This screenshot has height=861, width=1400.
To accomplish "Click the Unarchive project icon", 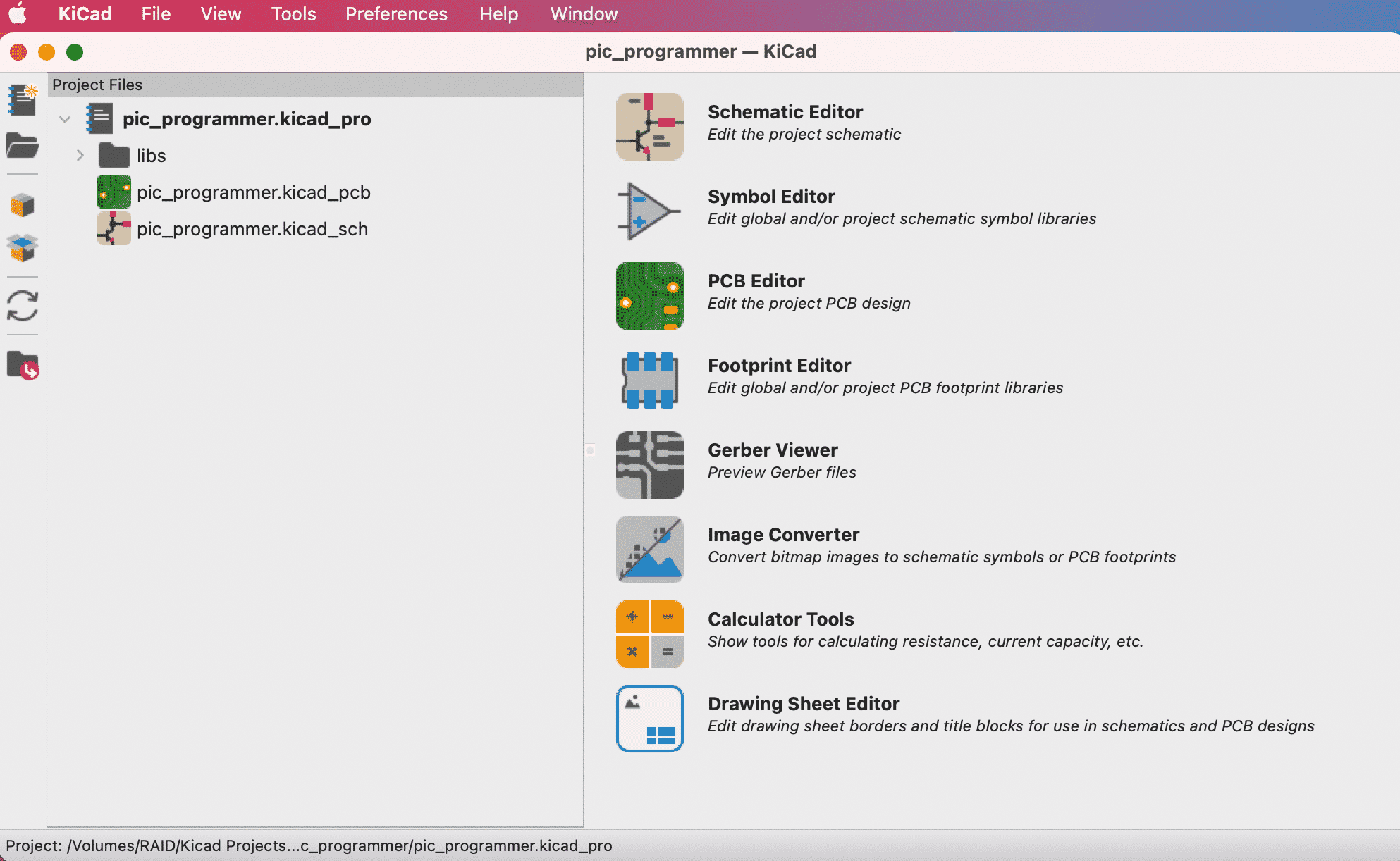I will pyautogui.click(x=23, y=248).
